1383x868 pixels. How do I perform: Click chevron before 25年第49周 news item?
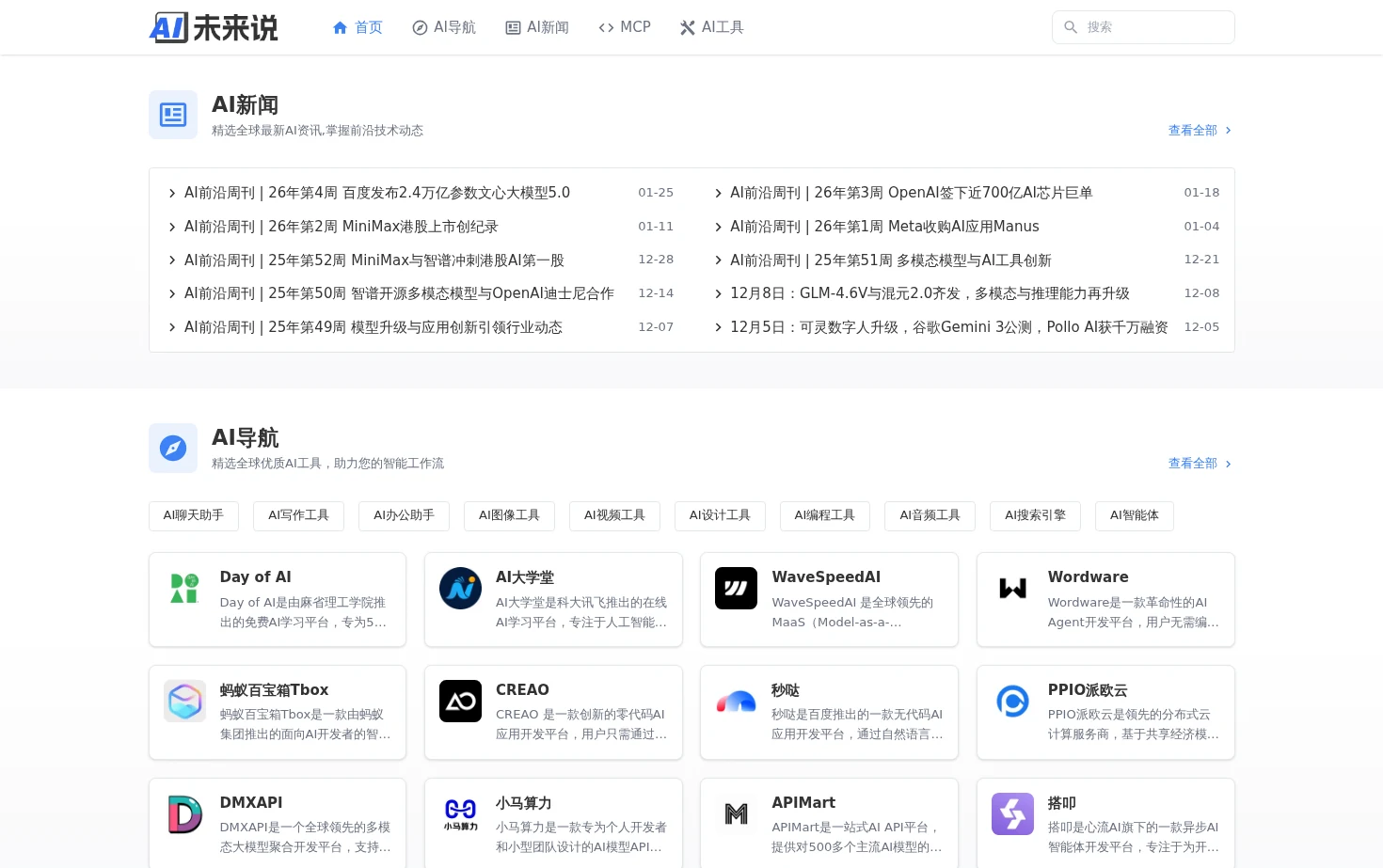click(172, 327)
